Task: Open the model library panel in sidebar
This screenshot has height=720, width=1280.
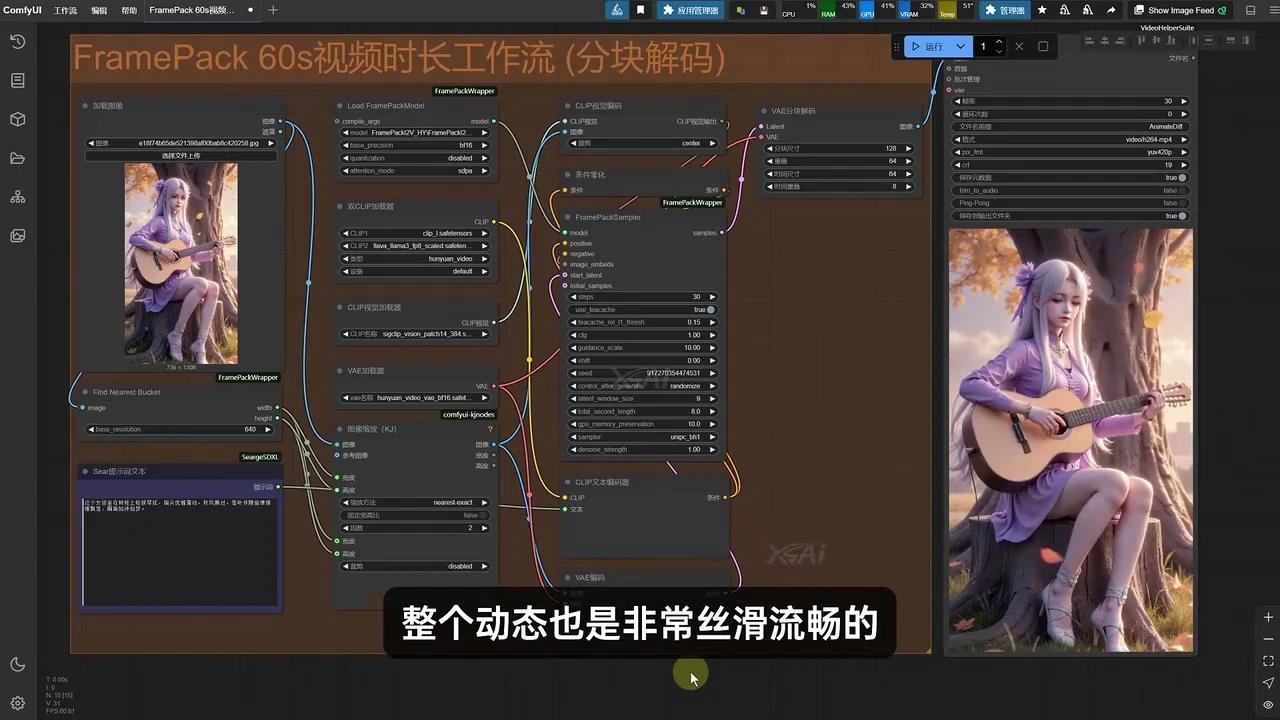Action: point(16,120)
